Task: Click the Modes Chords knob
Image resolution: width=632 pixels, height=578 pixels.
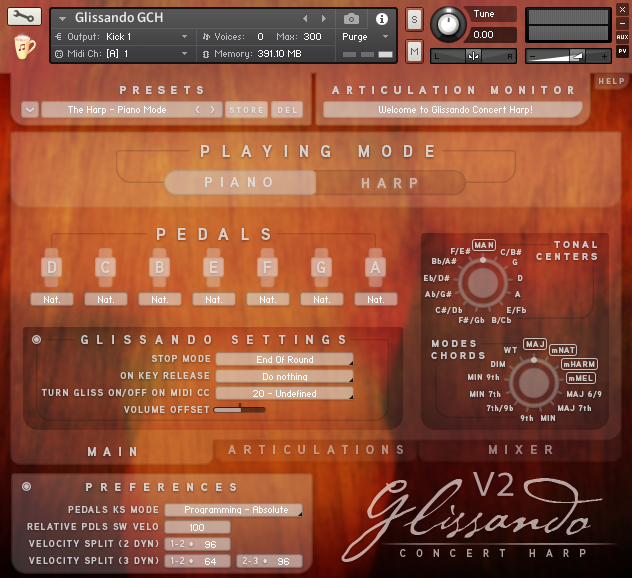Action: [534, 383]
